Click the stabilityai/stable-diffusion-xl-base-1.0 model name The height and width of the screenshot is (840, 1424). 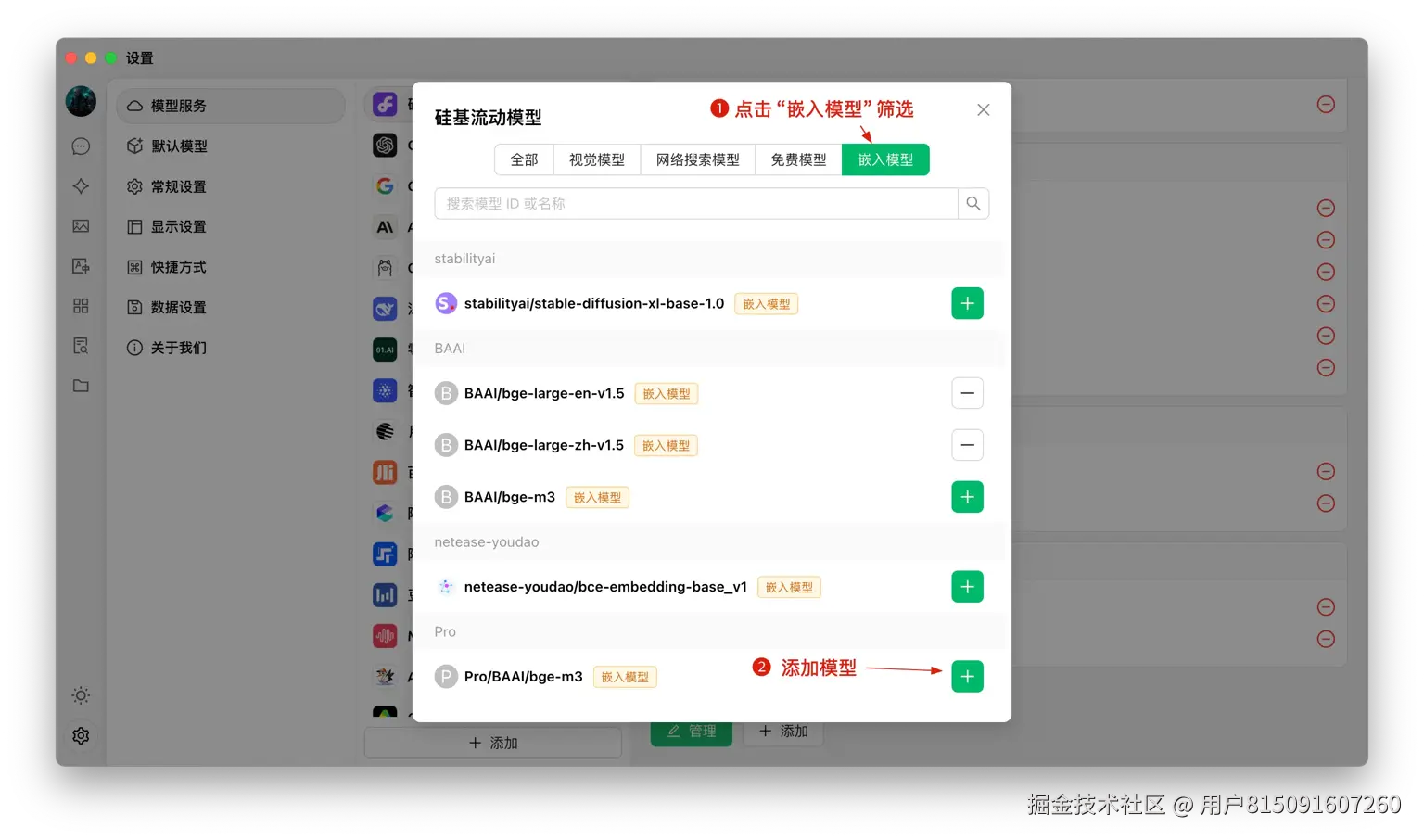[594, 303]
